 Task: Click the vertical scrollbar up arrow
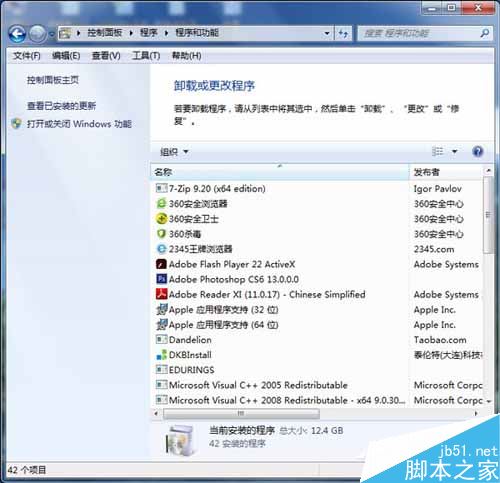point(488,171)
